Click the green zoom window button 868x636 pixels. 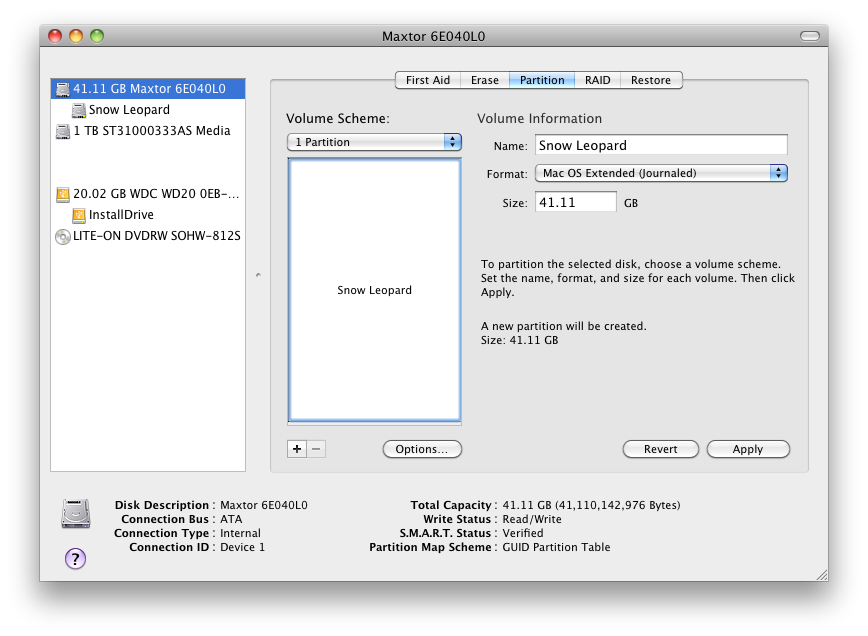97,36
